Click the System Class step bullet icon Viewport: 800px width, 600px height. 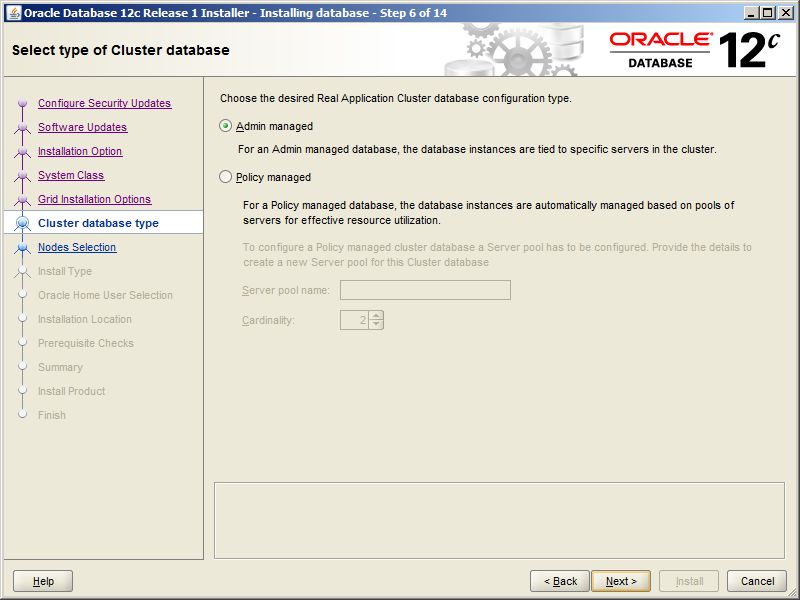tap(22, 175)
